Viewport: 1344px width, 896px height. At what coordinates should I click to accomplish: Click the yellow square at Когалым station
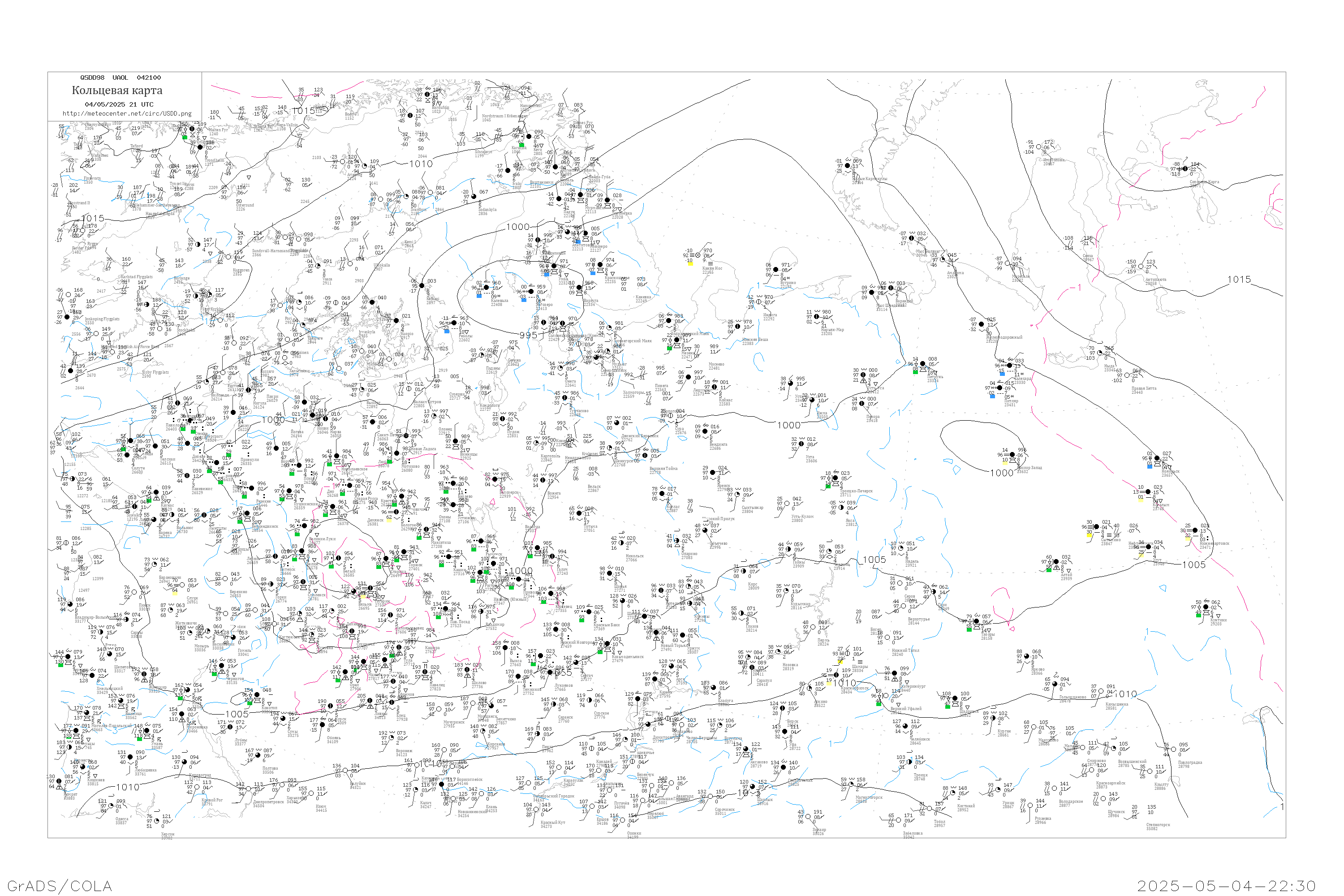(1141, 501)
